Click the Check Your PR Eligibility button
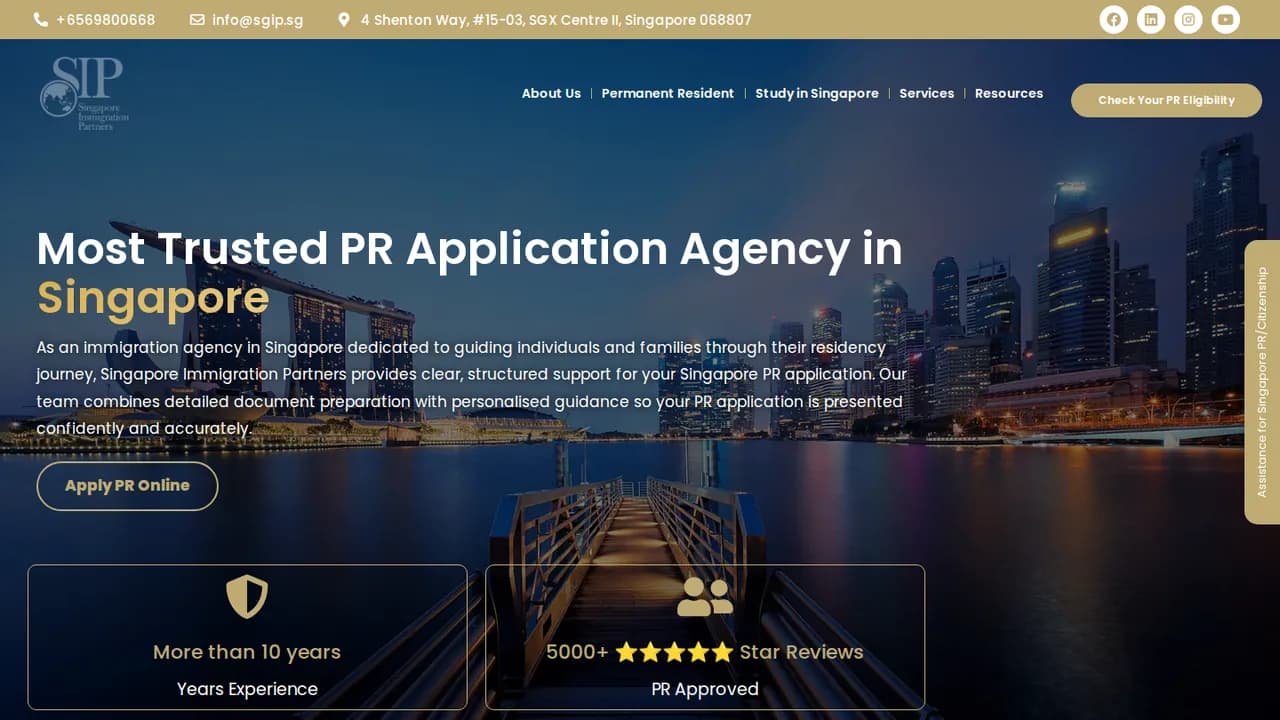Viewport: 1280px width, 720px height. (x=1166, y=100)
